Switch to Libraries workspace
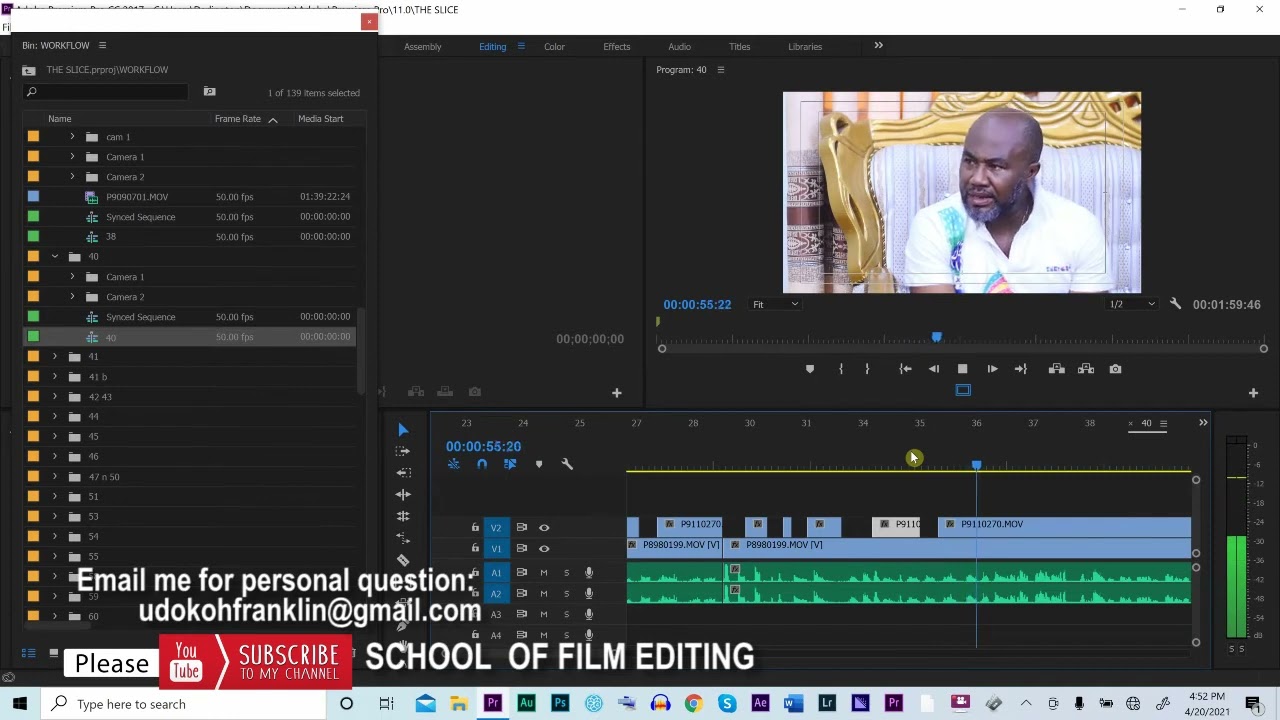This screenshot has height=720, width=1280. point(805,47)
